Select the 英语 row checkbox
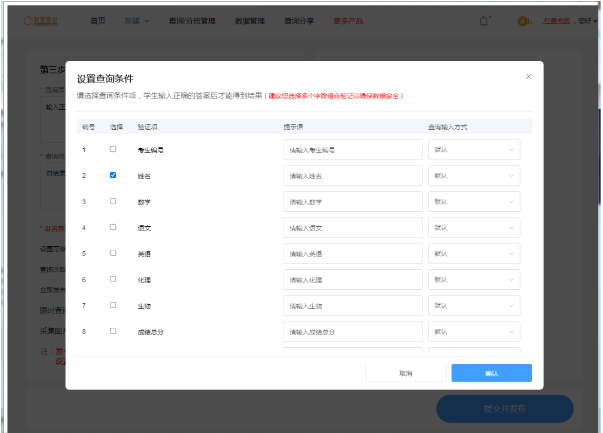Image resolution: width=603 pixels, height=433 pixels. click(x=112, y=253)
